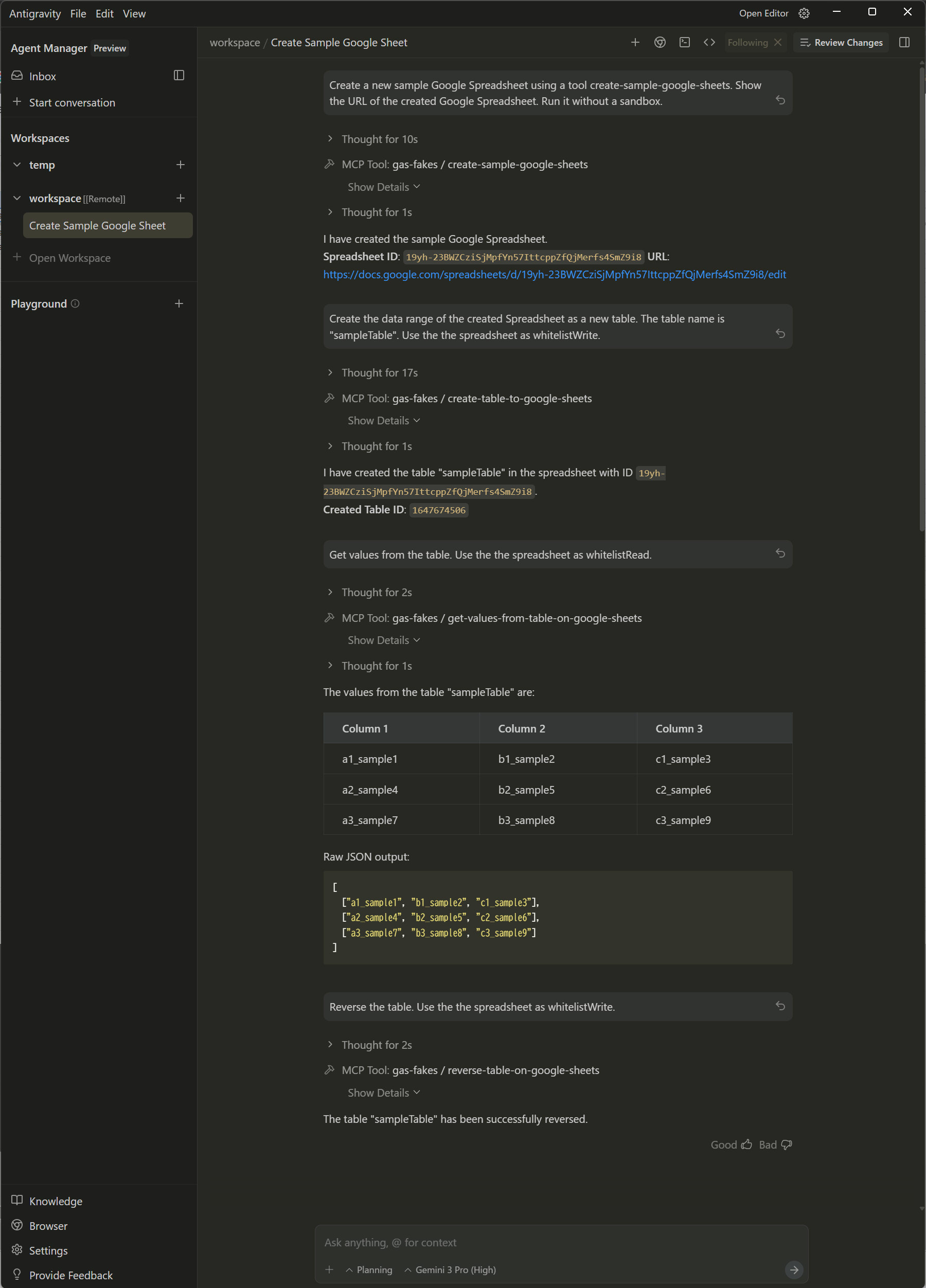Click the thumbs down Bad feedback icon
The height and width of the screenshot is (1288, 926).
[787, 1145]
